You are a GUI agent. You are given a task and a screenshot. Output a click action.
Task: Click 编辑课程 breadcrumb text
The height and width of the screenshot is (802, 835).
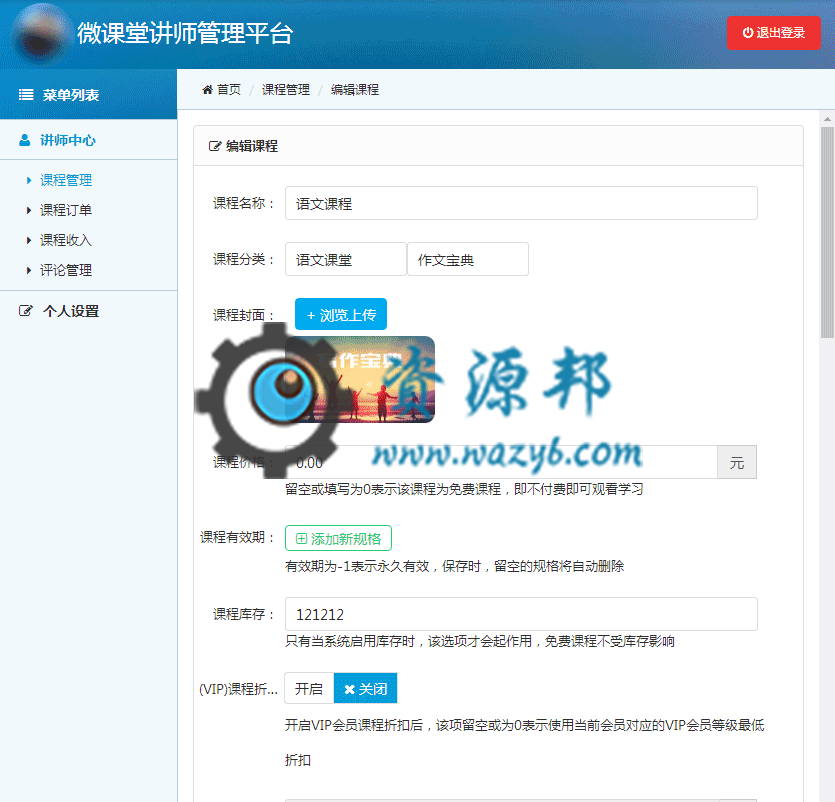pyautogui.click(x=355, y=89)
